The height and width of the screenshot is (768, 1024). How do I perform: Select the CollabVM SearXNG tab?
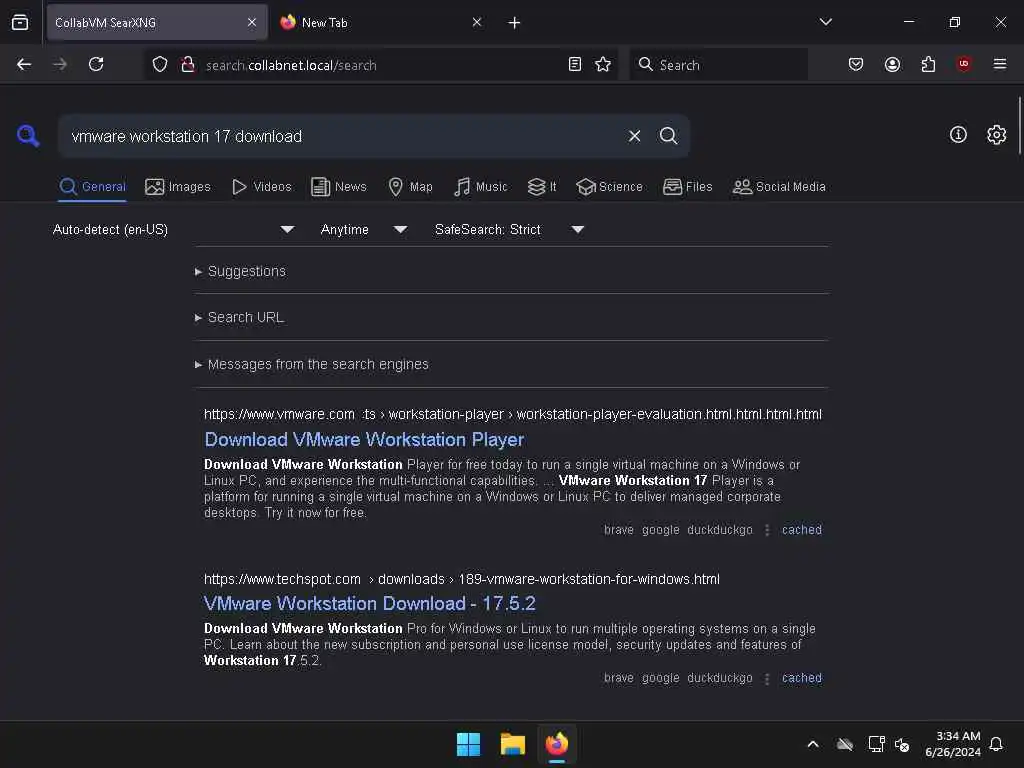157,22
